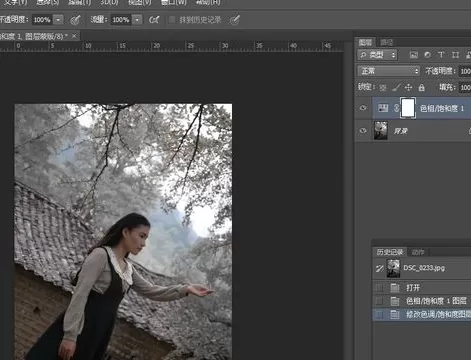
Task: Open the 滤镜(T) menu
Action: (x=79, y=2)
